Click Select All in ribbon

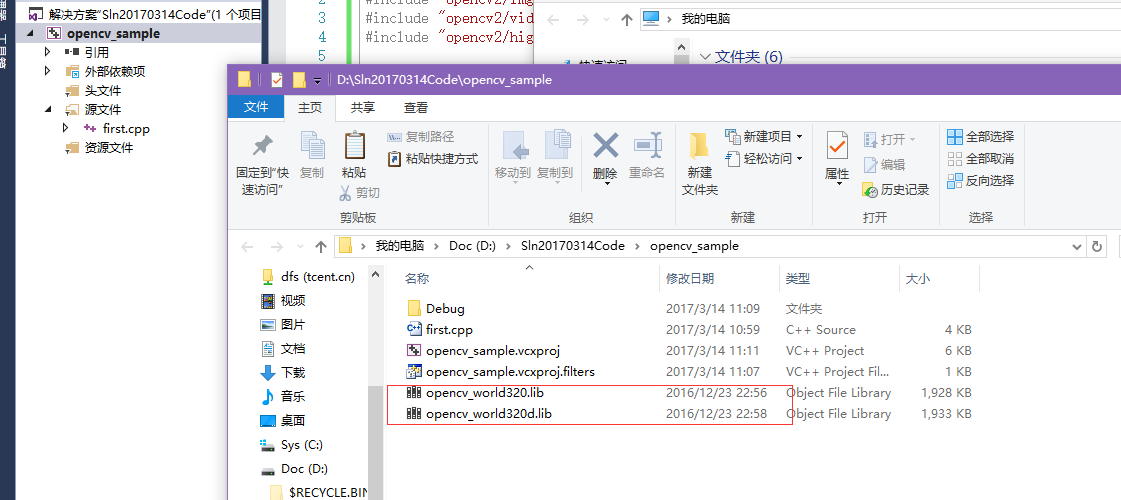click(x=980, y=136)
